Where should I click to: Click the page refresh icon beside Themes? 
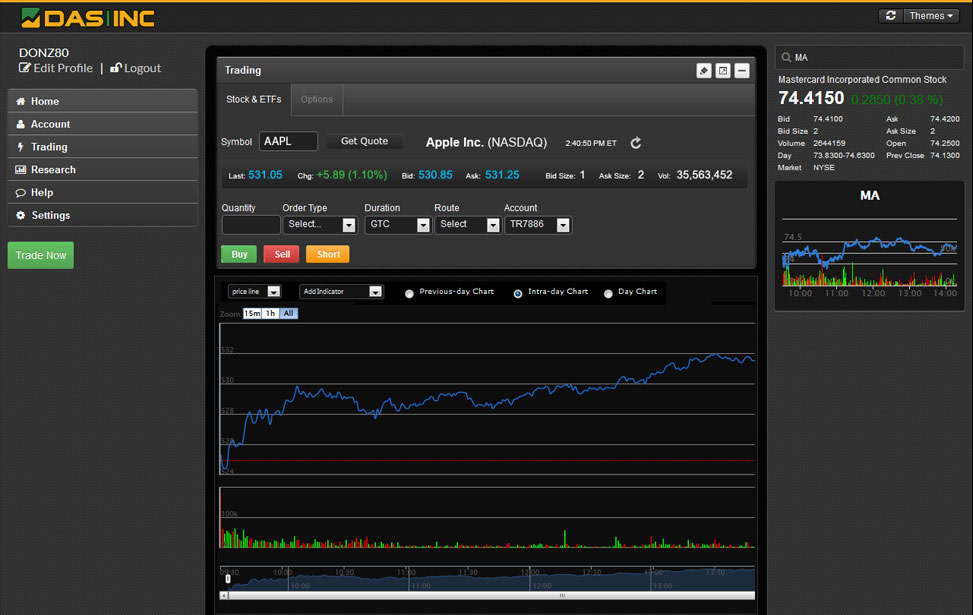click(889, 16)
